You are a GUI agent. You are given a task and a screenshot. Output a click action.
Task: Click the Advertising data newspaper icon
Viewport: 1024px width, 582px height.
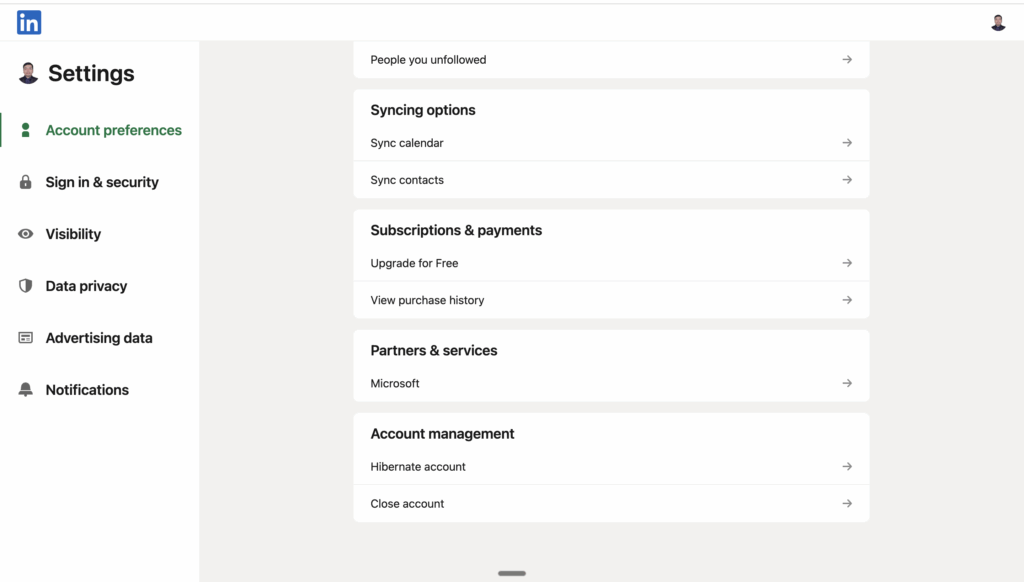26,338
